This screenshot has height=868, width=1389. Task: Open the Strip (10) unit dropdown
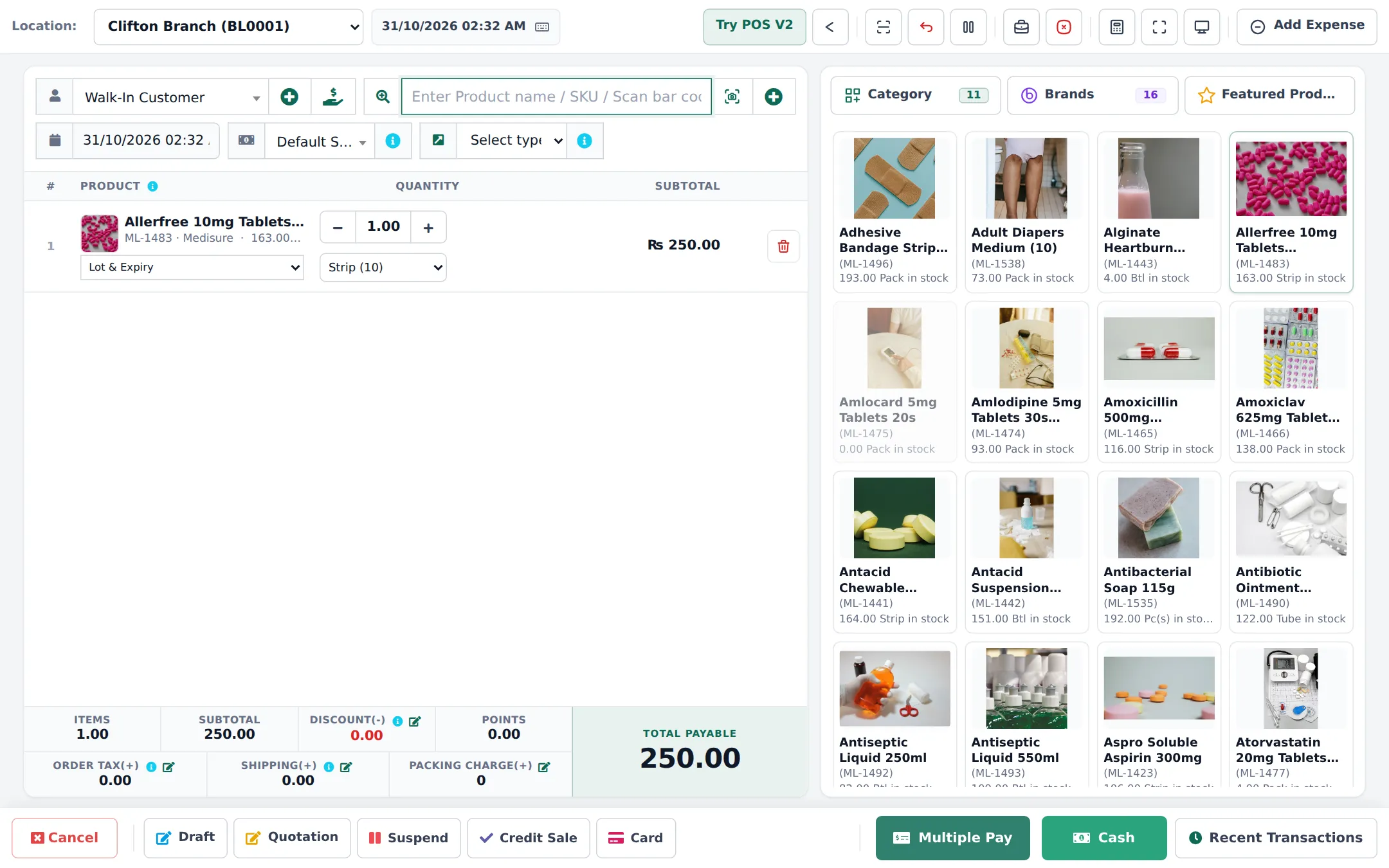click(x=383, y=267)
